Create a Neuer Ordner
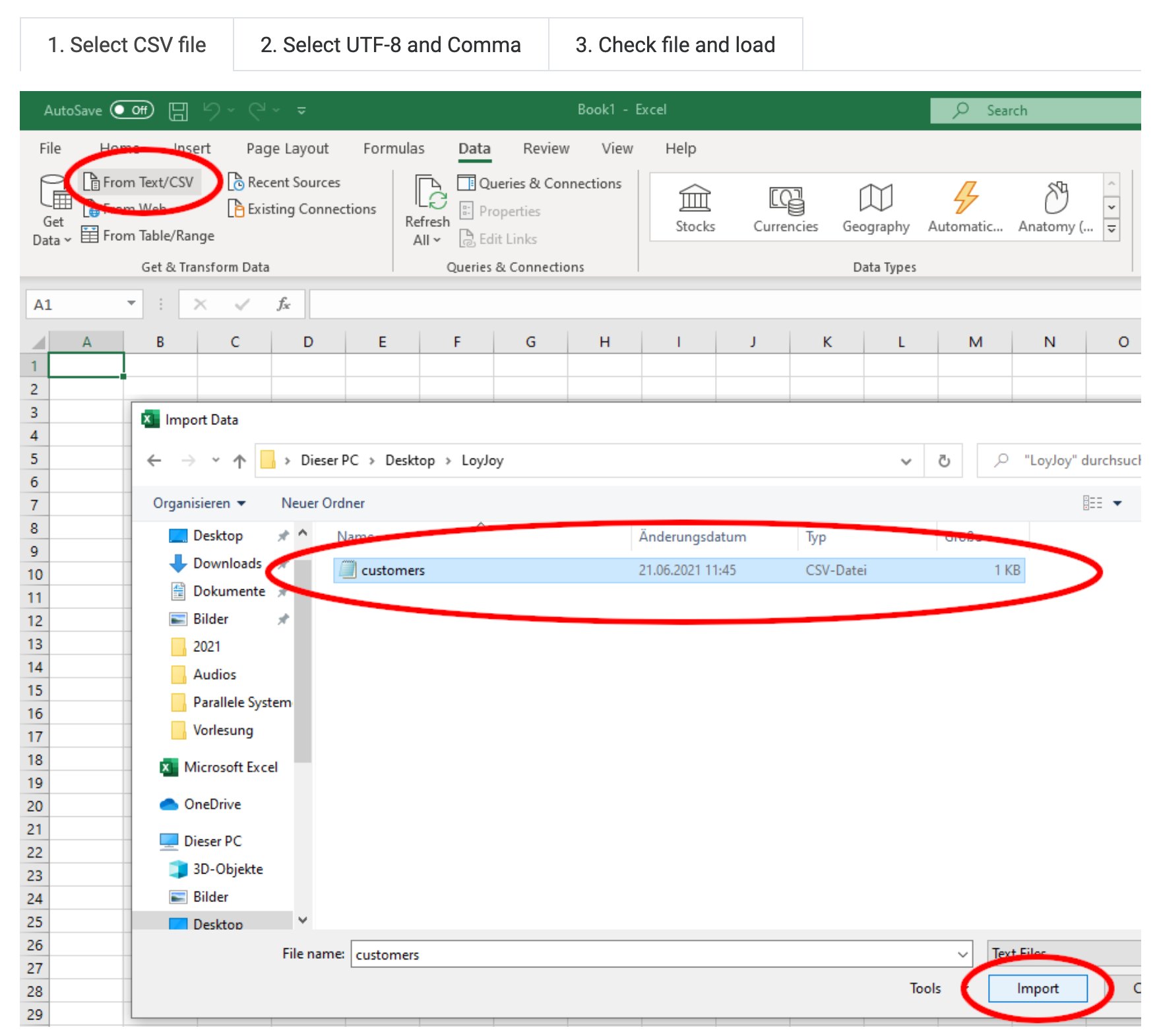 click(x=323, y=503)
